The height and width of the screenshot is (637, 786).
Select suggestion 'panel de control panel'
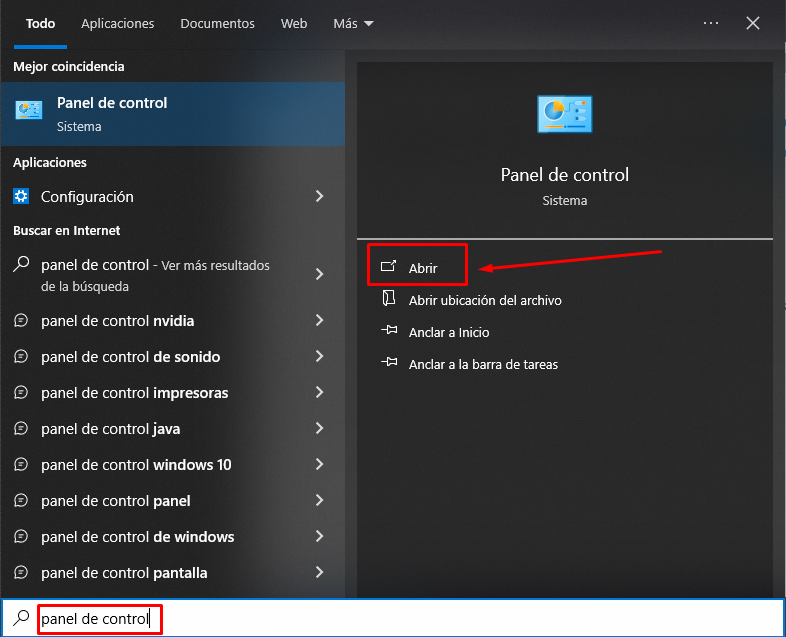pos(173,501)
